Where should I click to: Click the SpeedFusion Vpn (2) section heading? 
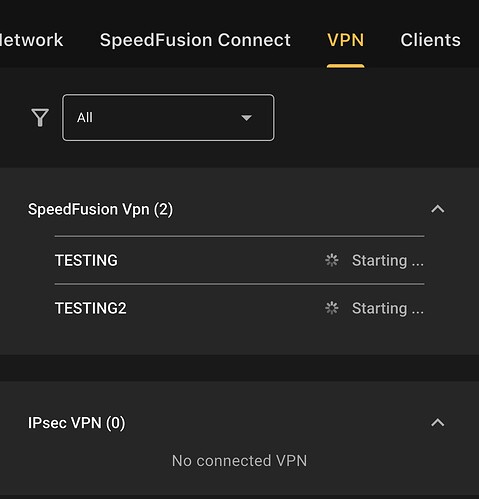pyautogui.click(x=100, y=210)
